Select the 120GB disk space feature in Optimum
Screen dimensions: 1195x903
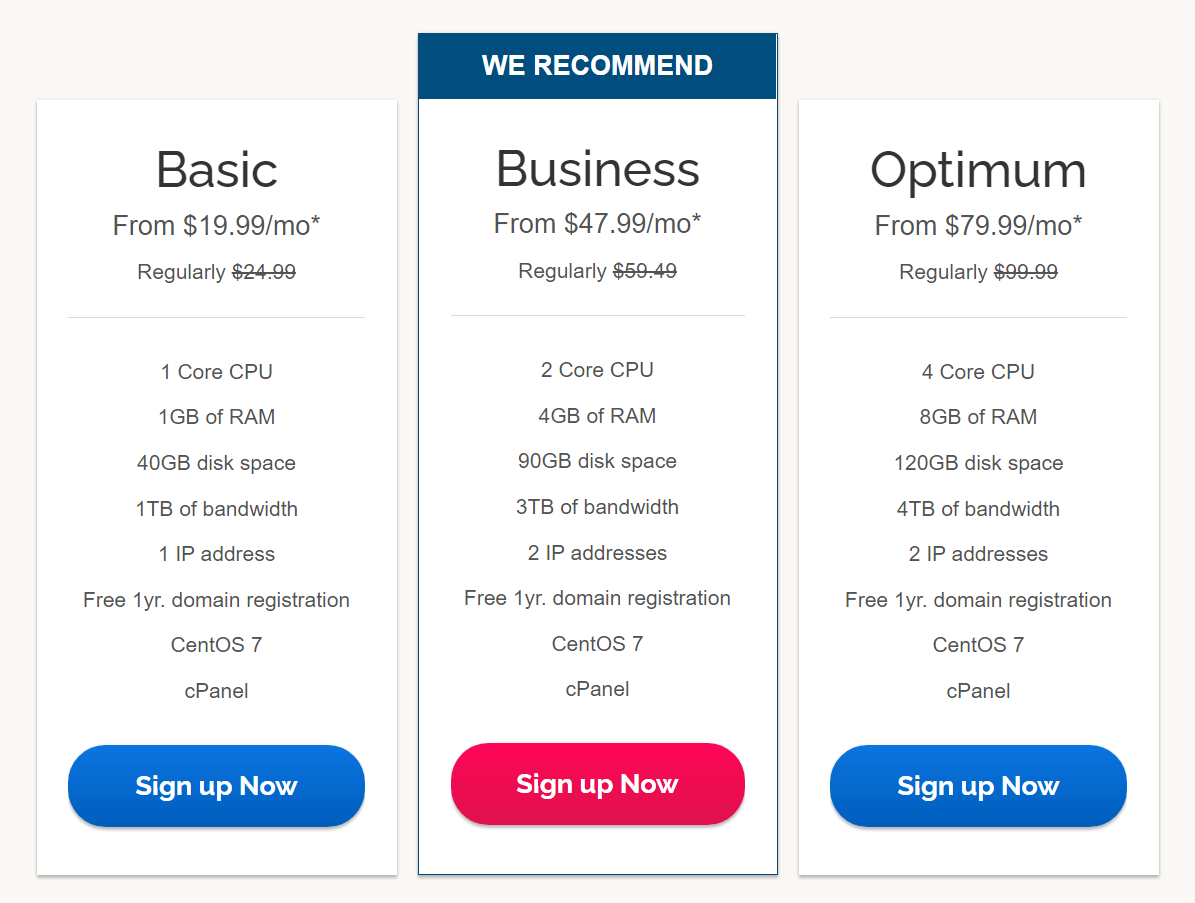click(977, 463)
